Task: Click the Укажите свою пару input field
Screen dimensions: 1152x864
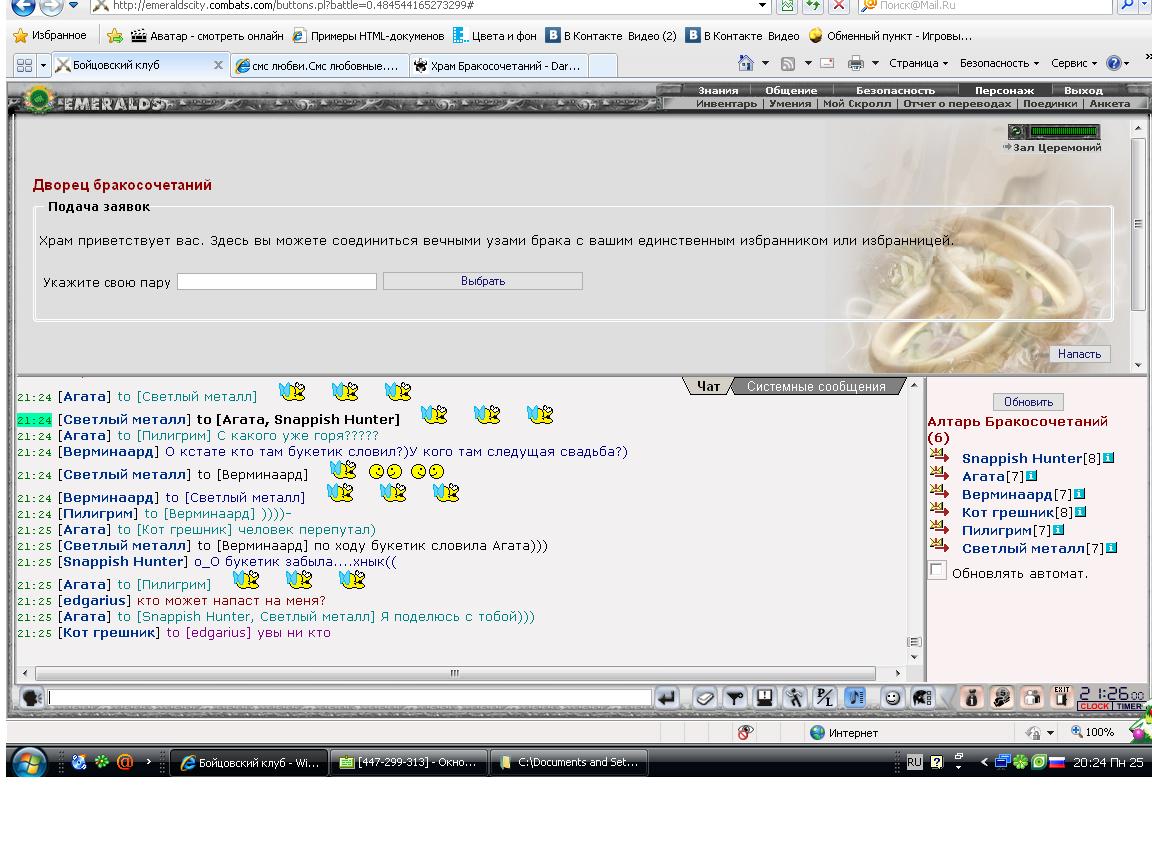Action: 277,281
